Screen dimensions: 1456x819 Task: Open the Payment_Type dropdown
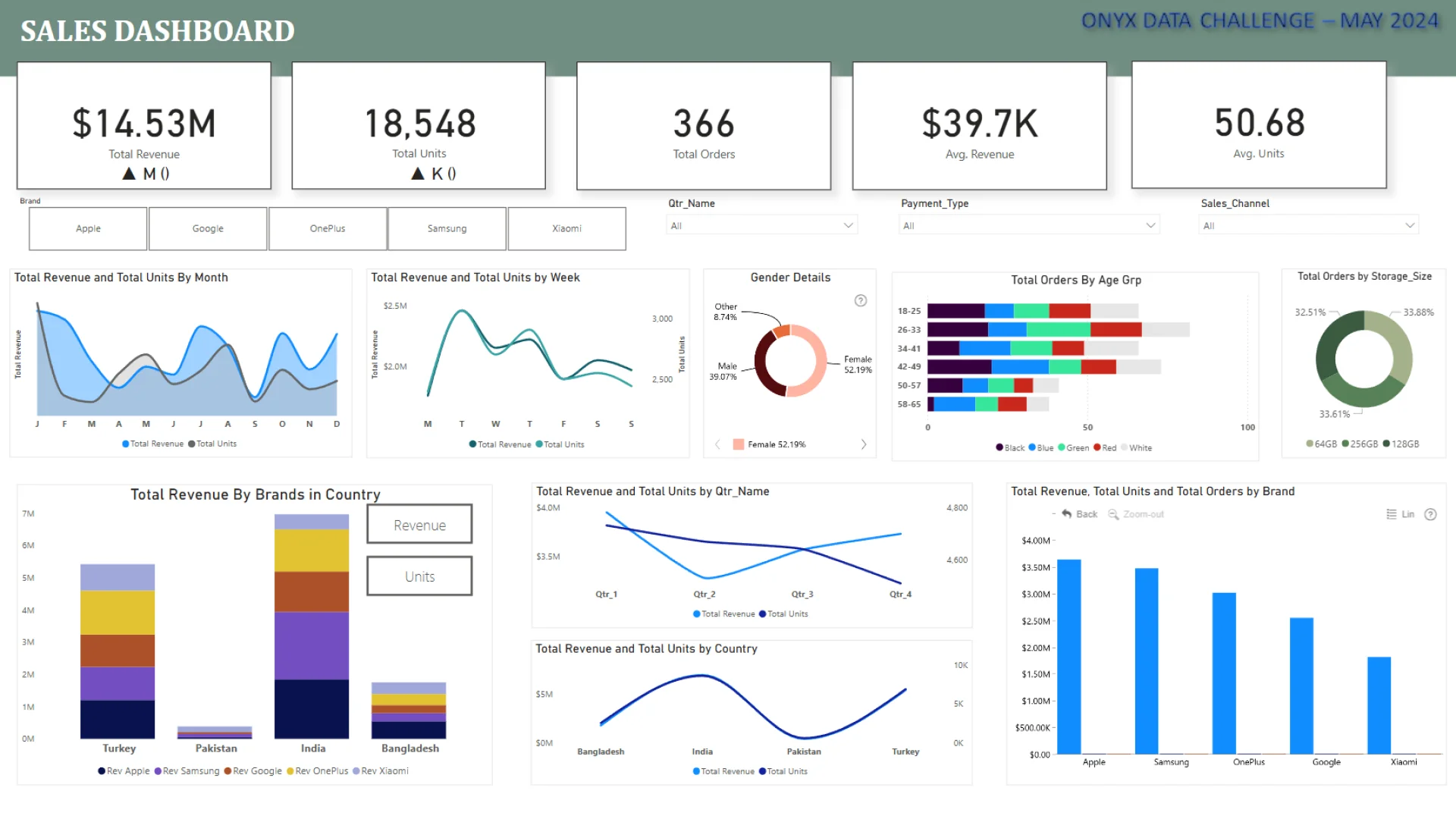(x=1150, y=225)
